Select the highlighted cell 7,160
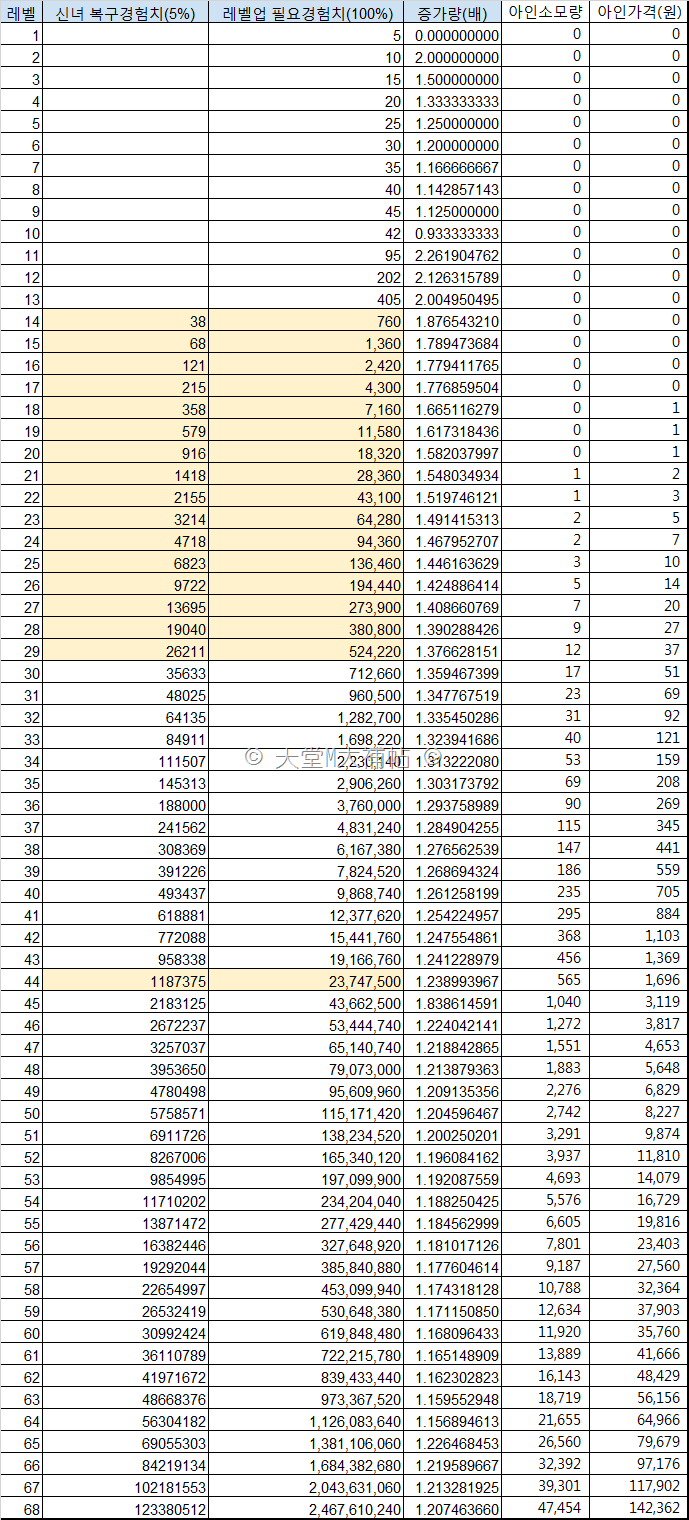 (306, 409)
